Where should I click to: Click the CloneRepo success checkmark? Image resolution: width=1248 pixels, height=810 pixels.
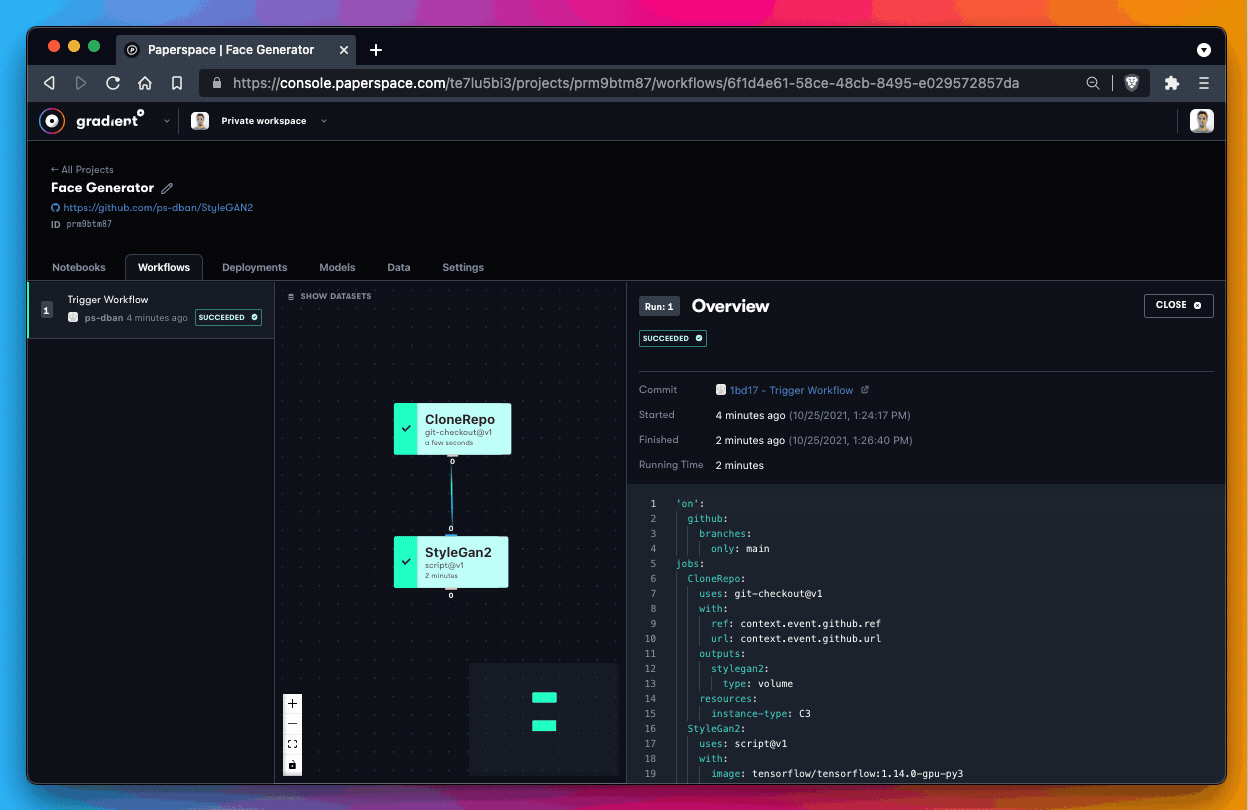[x=406, y=428]
